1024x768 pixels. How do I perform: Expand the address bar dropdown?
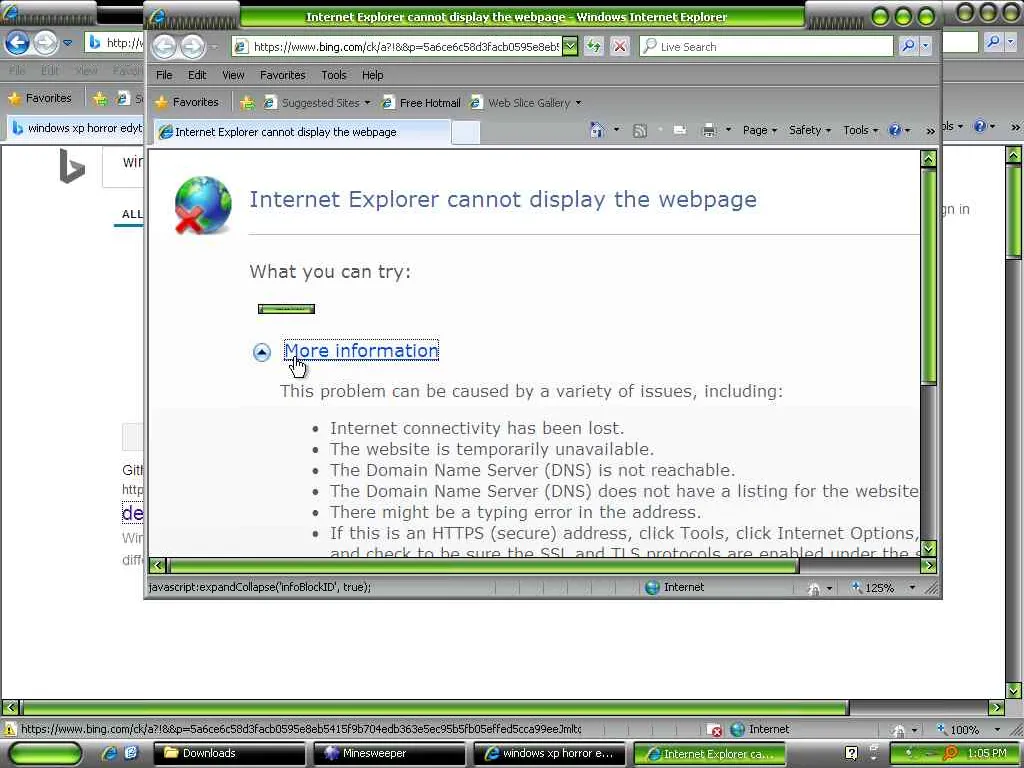point(569,46)
